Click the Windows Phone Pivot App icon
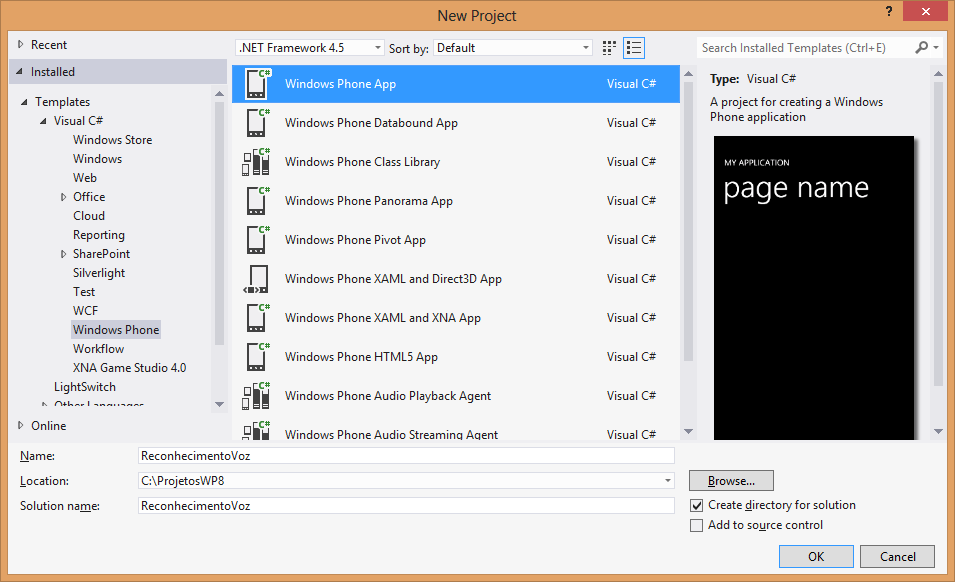This screenshot has height=582, width=955. point(257,240)
